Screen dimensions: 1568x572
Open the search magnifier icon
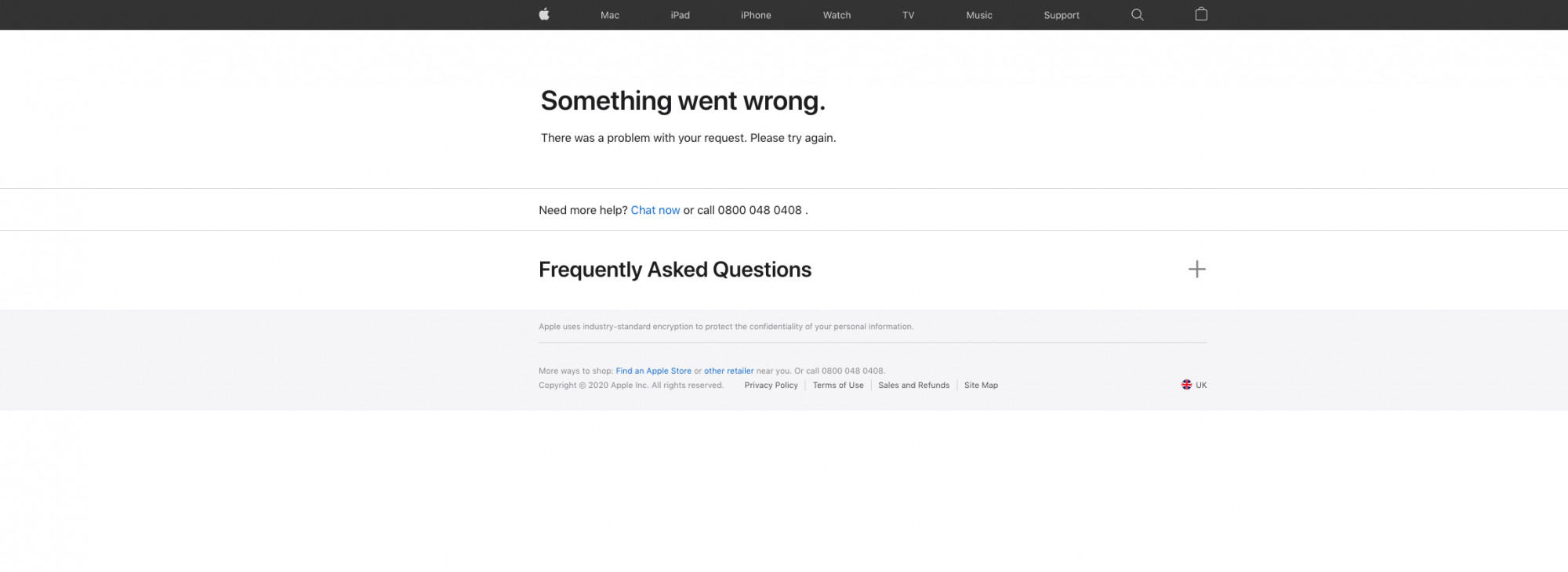pyautogui.click(x=1138, y=15)
